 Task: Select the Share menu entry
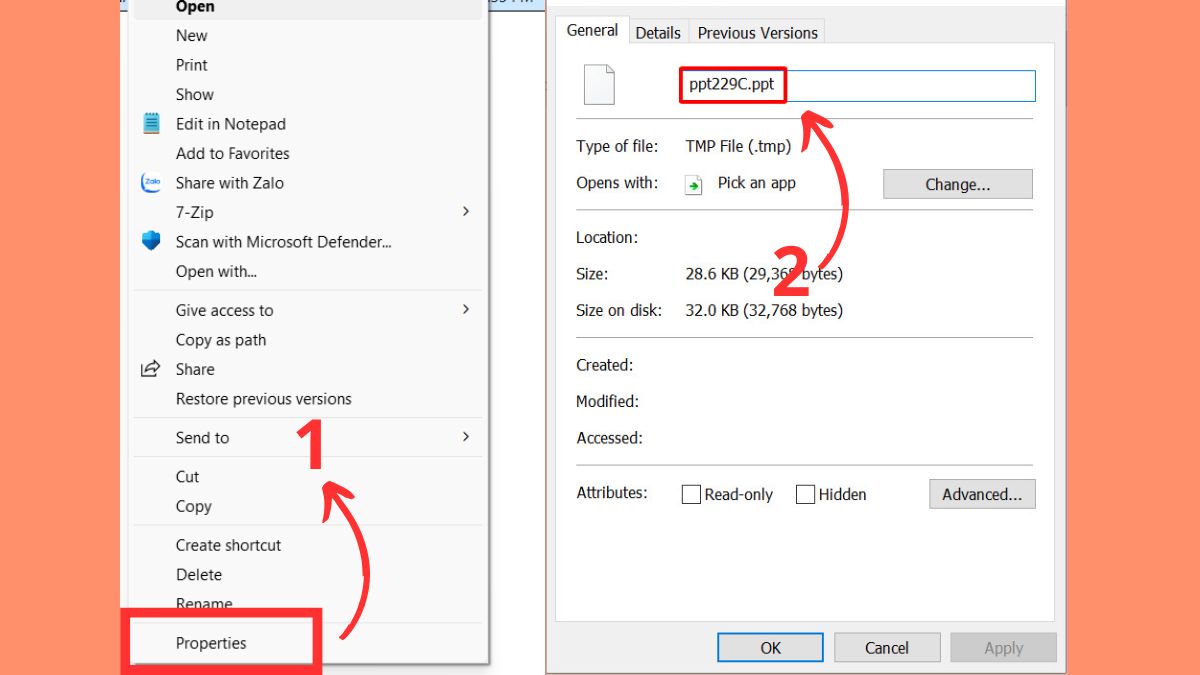[195, 369]
